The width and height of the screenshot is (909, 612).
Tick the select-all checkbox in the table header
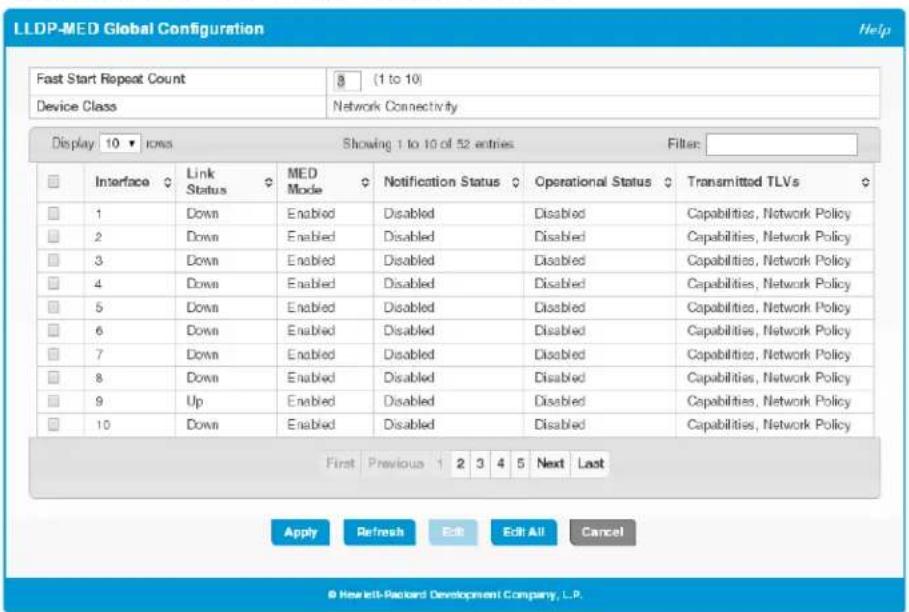pos(53,182)
